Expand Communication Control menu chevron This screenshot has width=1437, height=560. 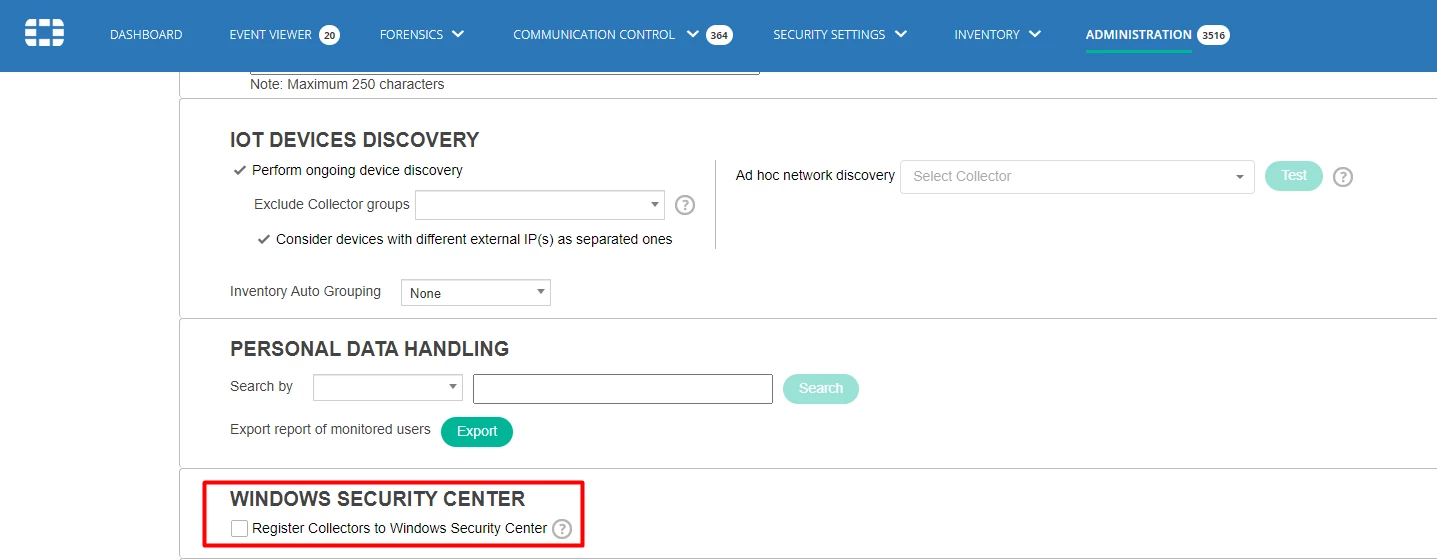[x=693, y=34]
